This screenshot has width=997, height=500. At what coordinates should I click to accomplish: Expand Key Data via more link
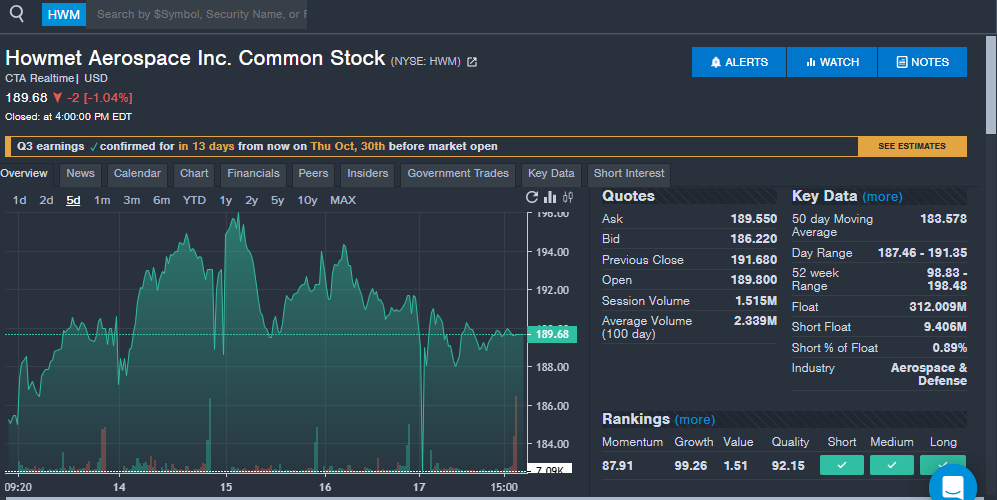click(882, 197)
